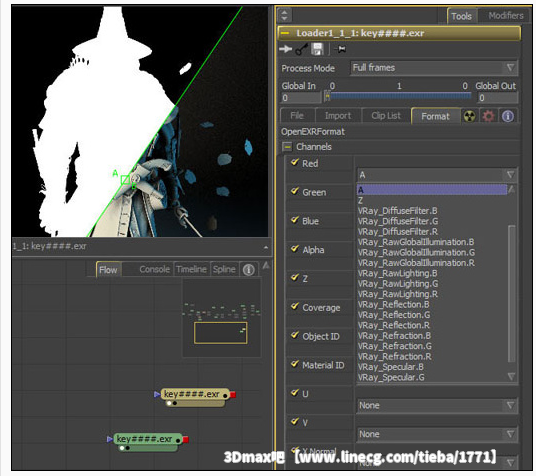536x476 pixels.
Task: Open the radiation symbol tab
Action: 469,116
